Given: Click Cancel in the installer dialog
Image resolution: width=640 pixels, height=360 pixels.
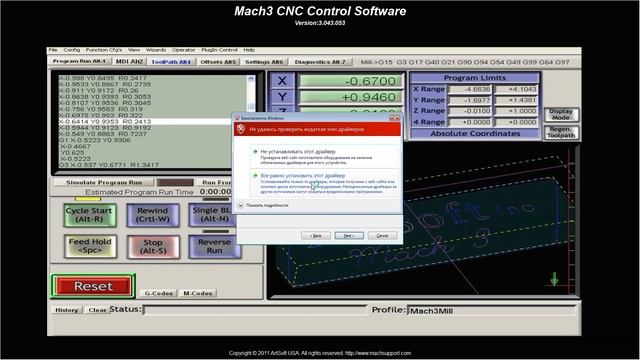Looking at the screenshot, I should (x=382, y=236).
